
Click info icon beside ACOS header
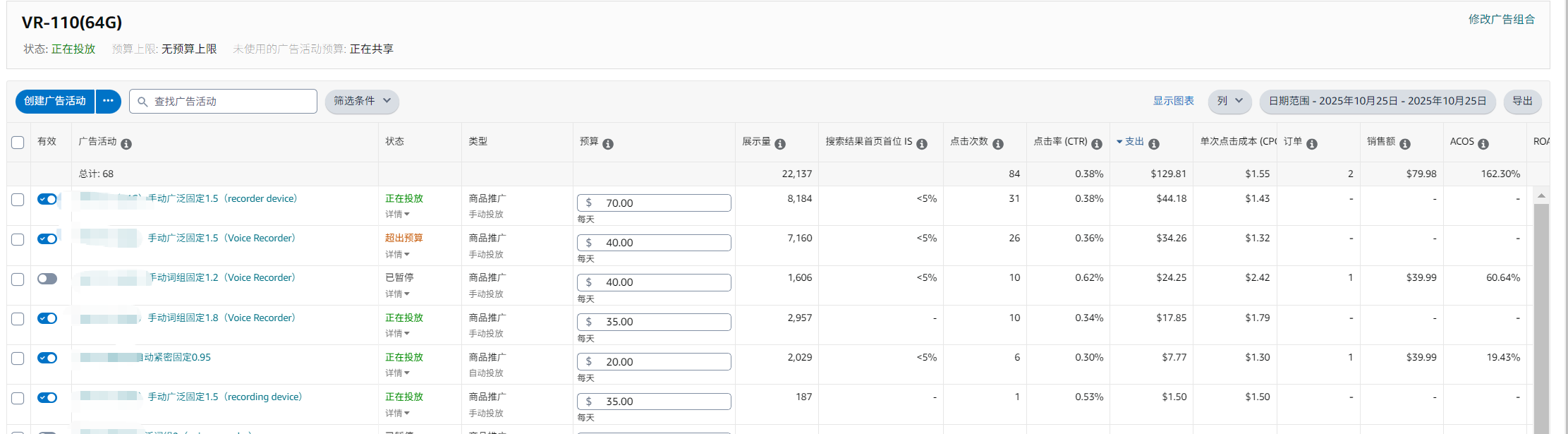tap(1483, 144)
